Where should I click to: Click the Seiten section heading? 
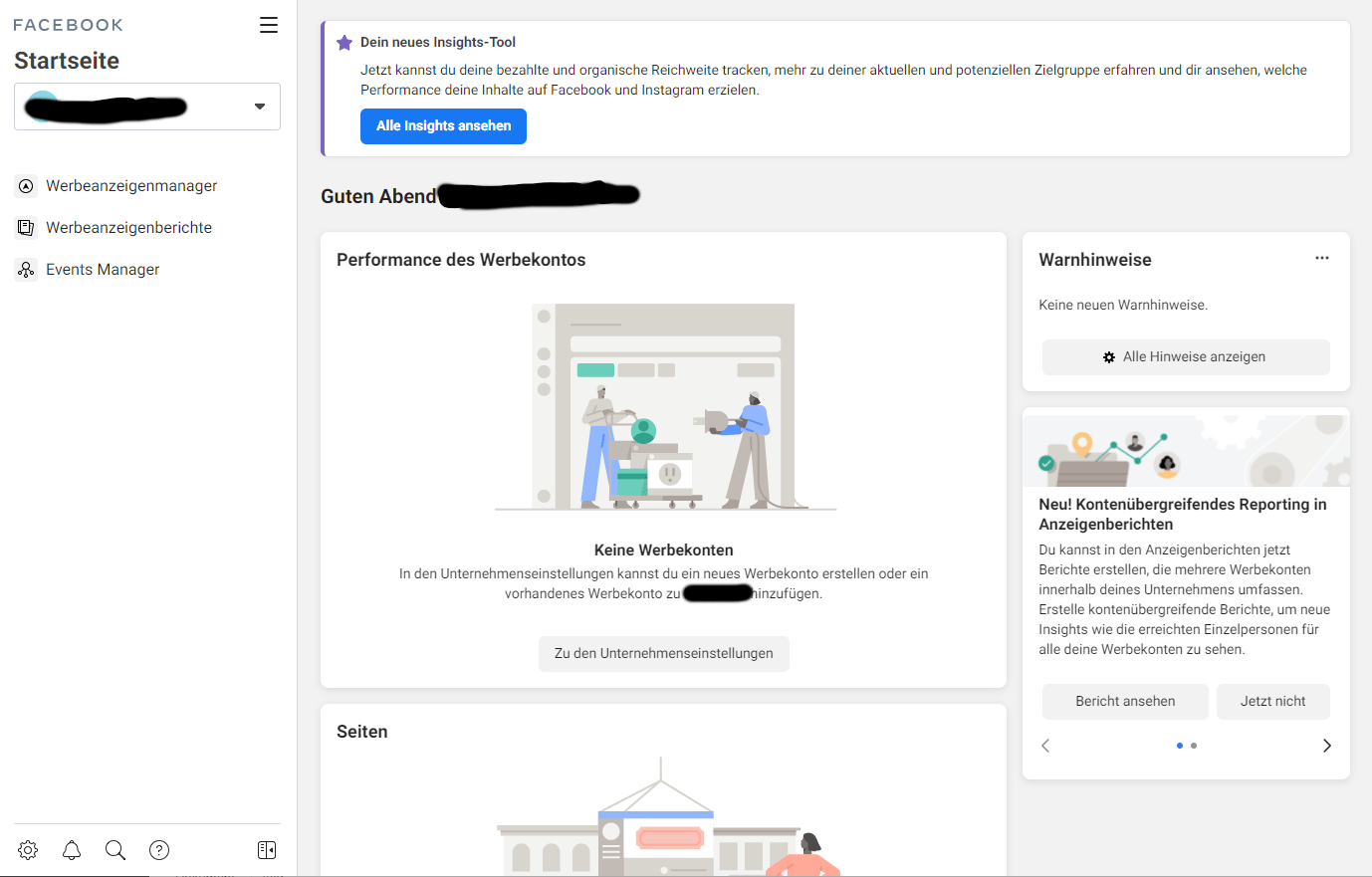(362, 732)
